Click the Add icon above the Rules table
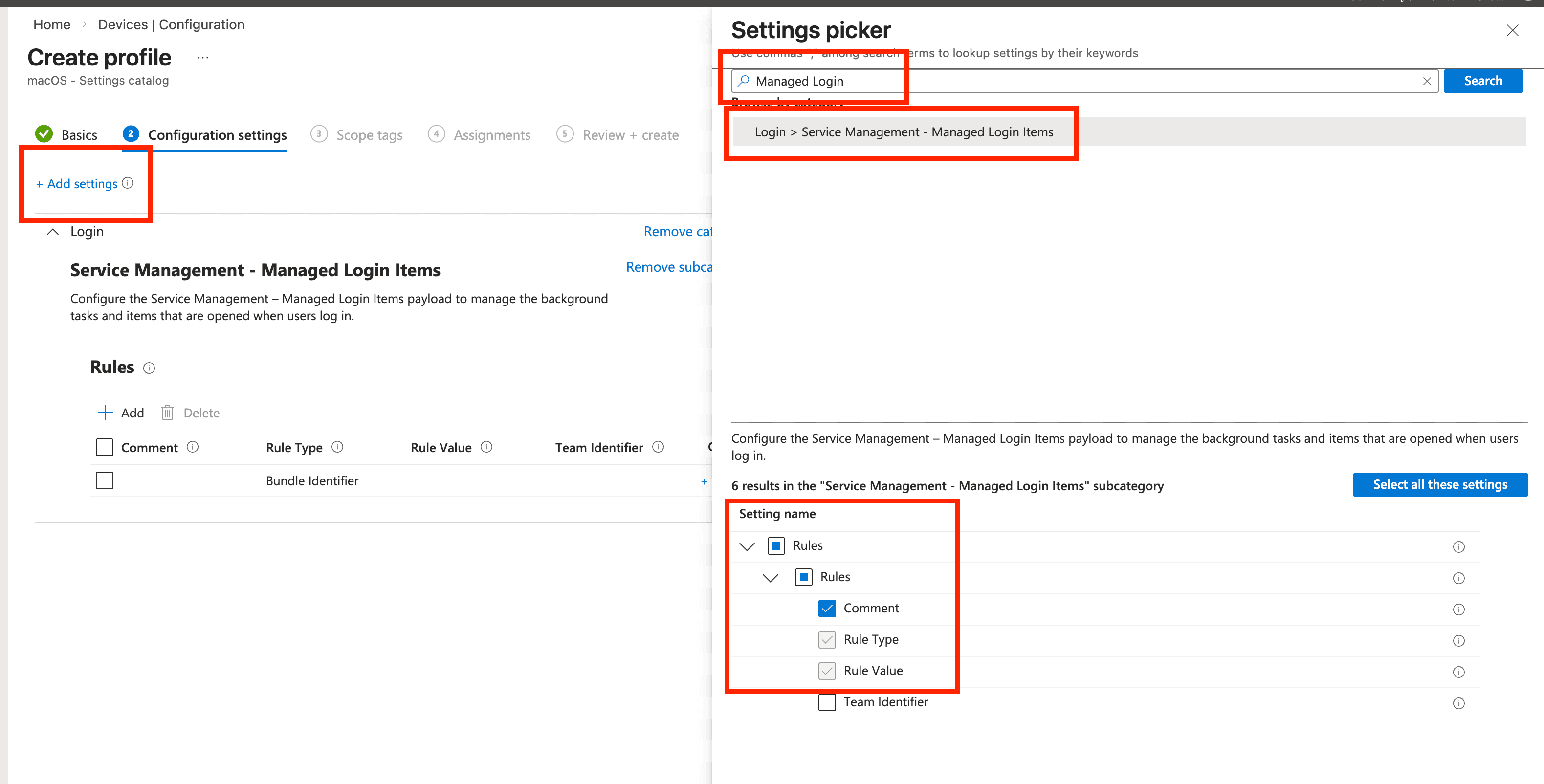The width and height of the screenshot is (1544, 784). [x=106, y=413]
